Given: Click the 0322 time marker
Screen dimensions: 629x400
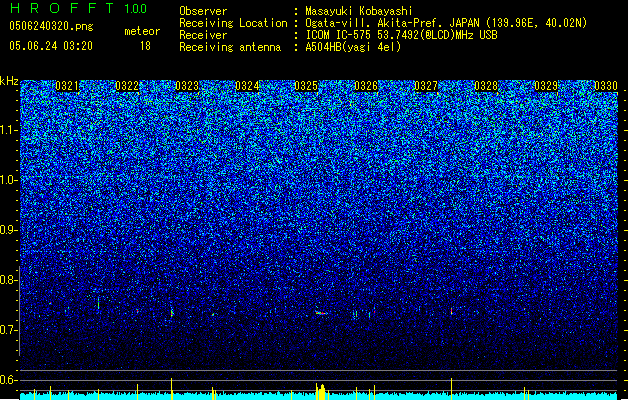Looking at the screenshot, I should coord(127,86).
